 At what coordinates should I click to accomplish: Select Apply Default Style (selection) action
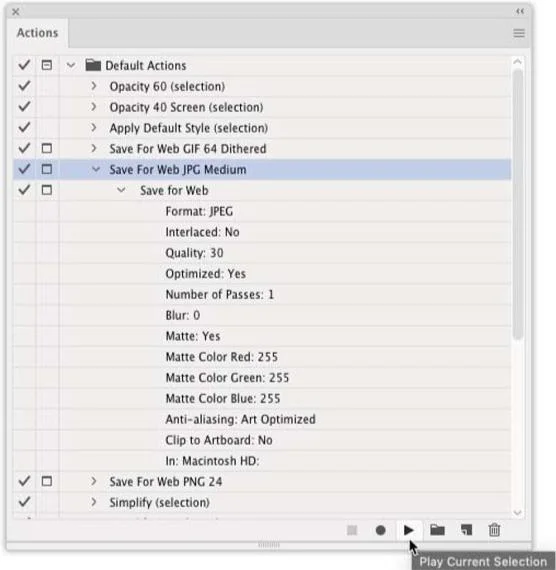189,128
